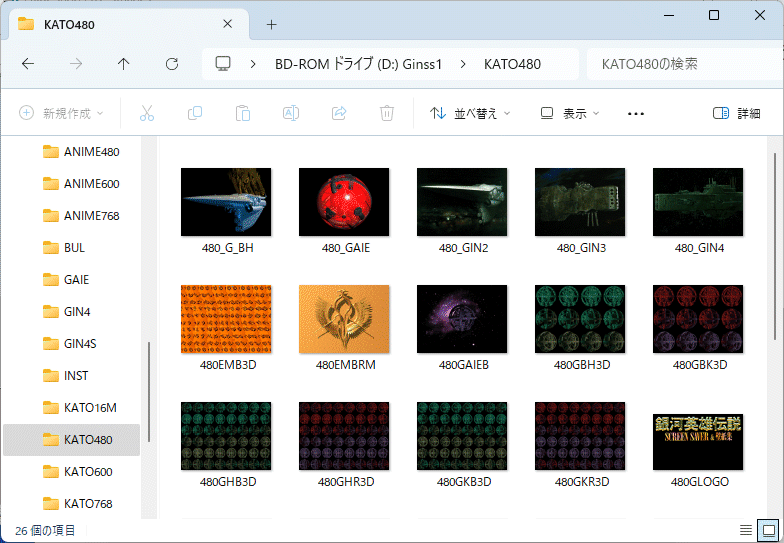Select the 480GAIEB nebula thumbnail

point(462,319)
